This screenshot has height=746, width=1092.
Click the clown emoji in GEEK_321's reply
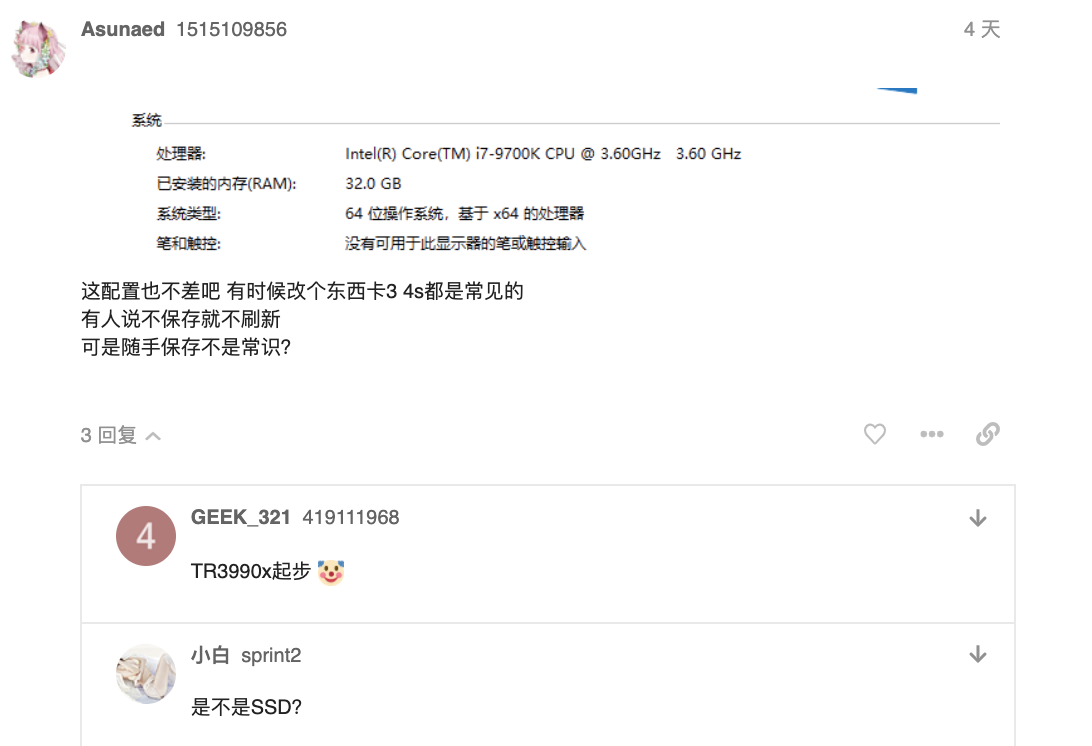pos(331,572)
